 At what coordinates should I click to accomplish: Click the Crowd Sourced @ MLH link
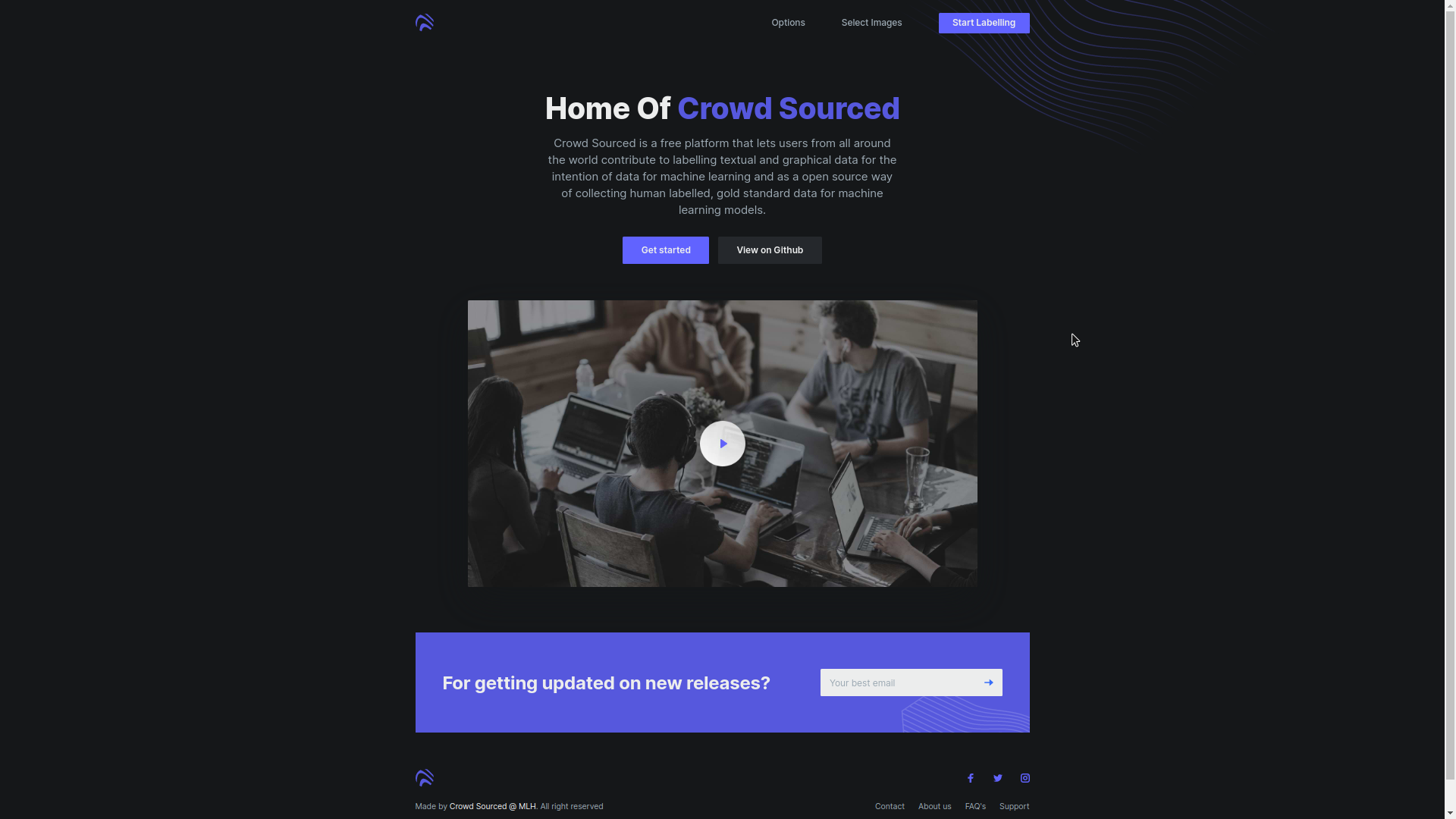point(492,806)
